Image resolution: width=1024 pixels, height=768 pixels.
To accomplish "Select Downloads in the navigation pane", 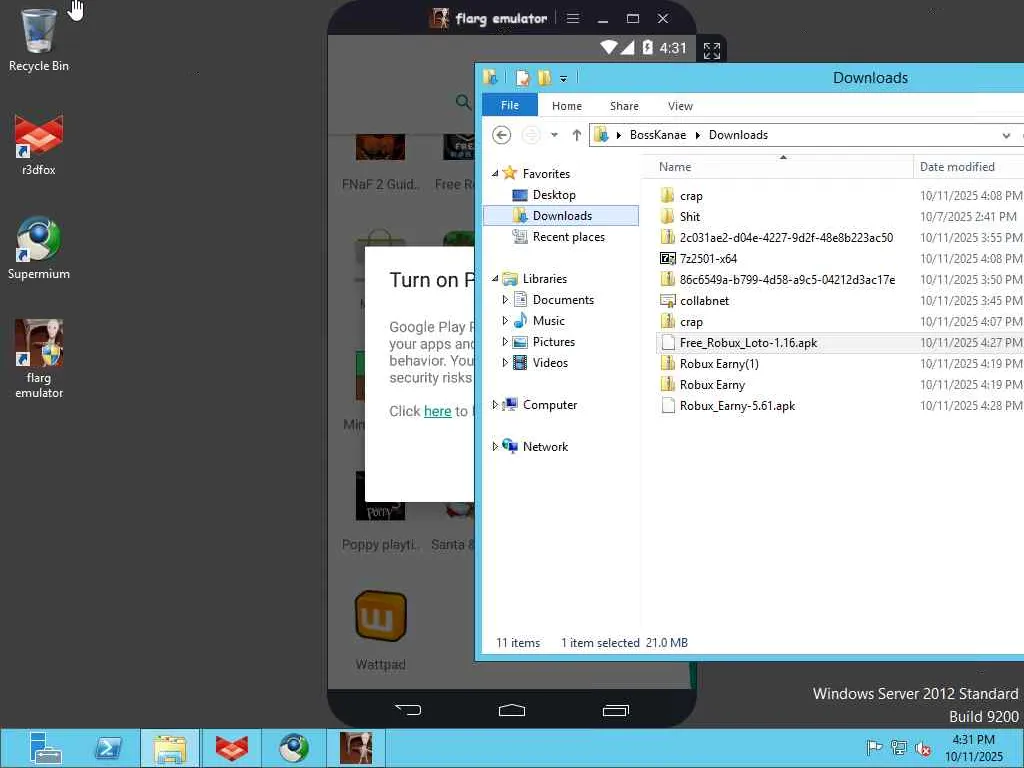I will pos(562,216).
